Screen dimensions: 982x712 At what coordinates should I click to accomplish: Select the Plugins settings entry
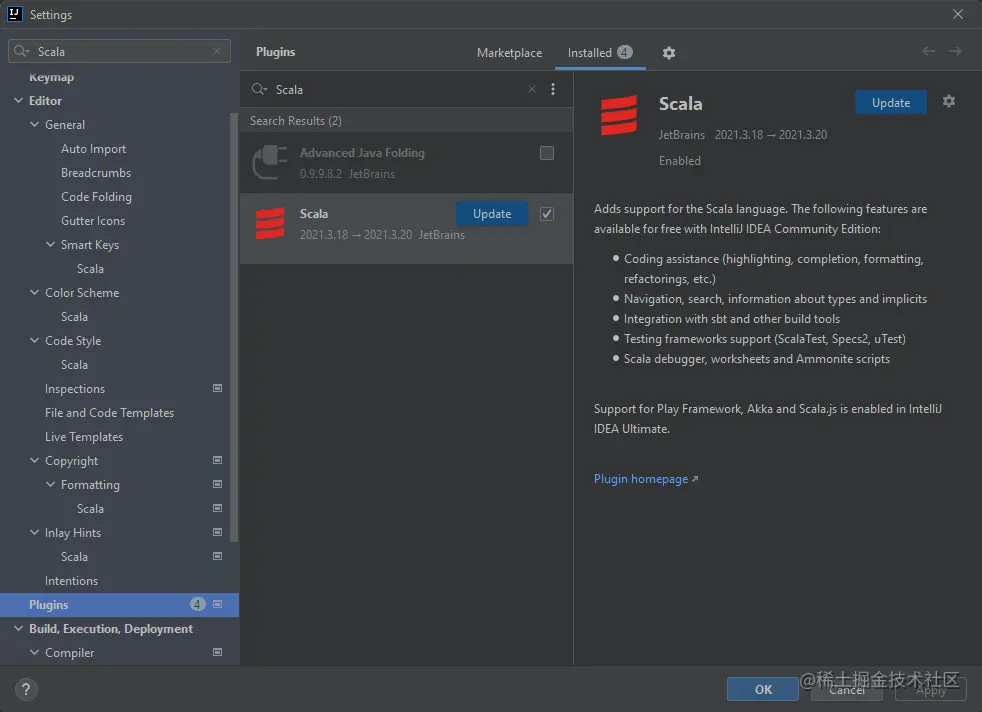(x=119, y=605)
